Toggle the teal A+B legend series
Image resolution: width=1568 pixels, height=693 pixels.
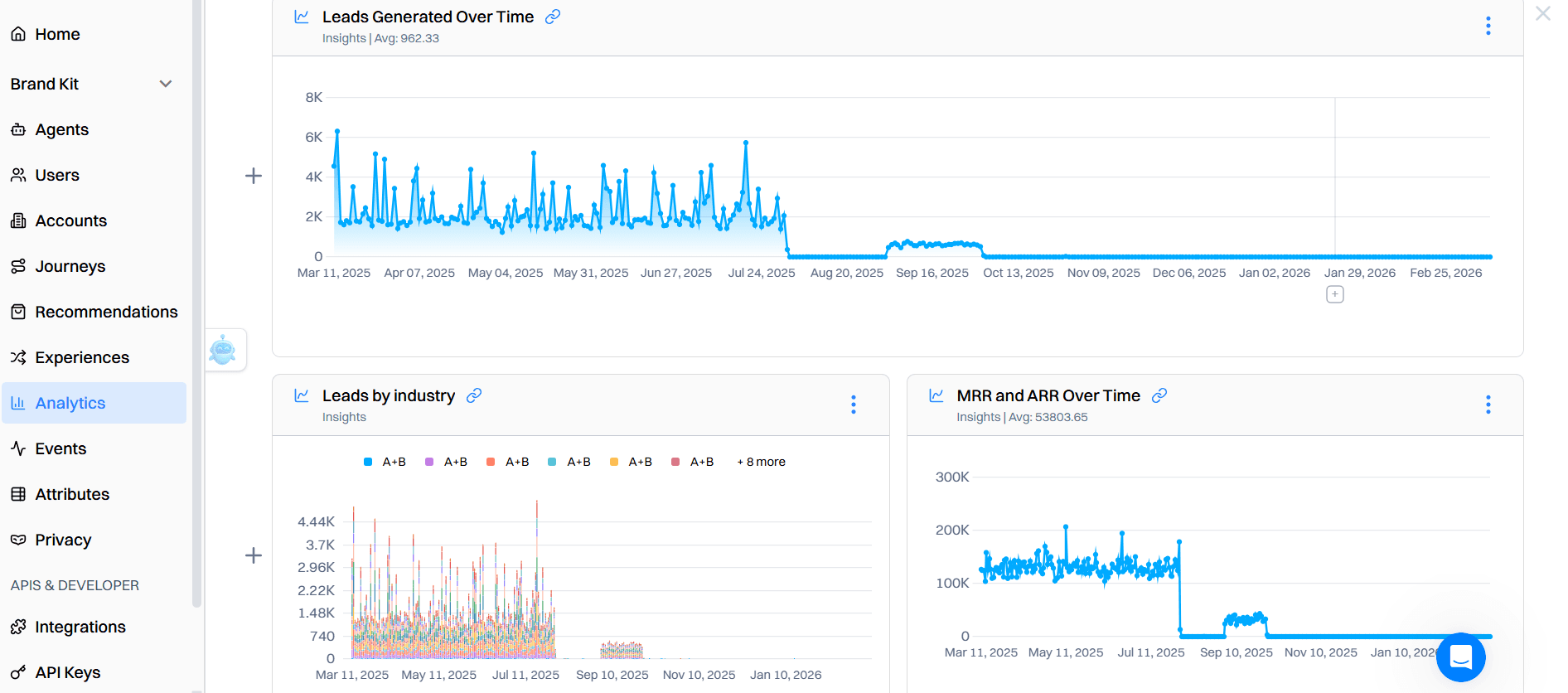pyautogui.click(x=569, y=462)
